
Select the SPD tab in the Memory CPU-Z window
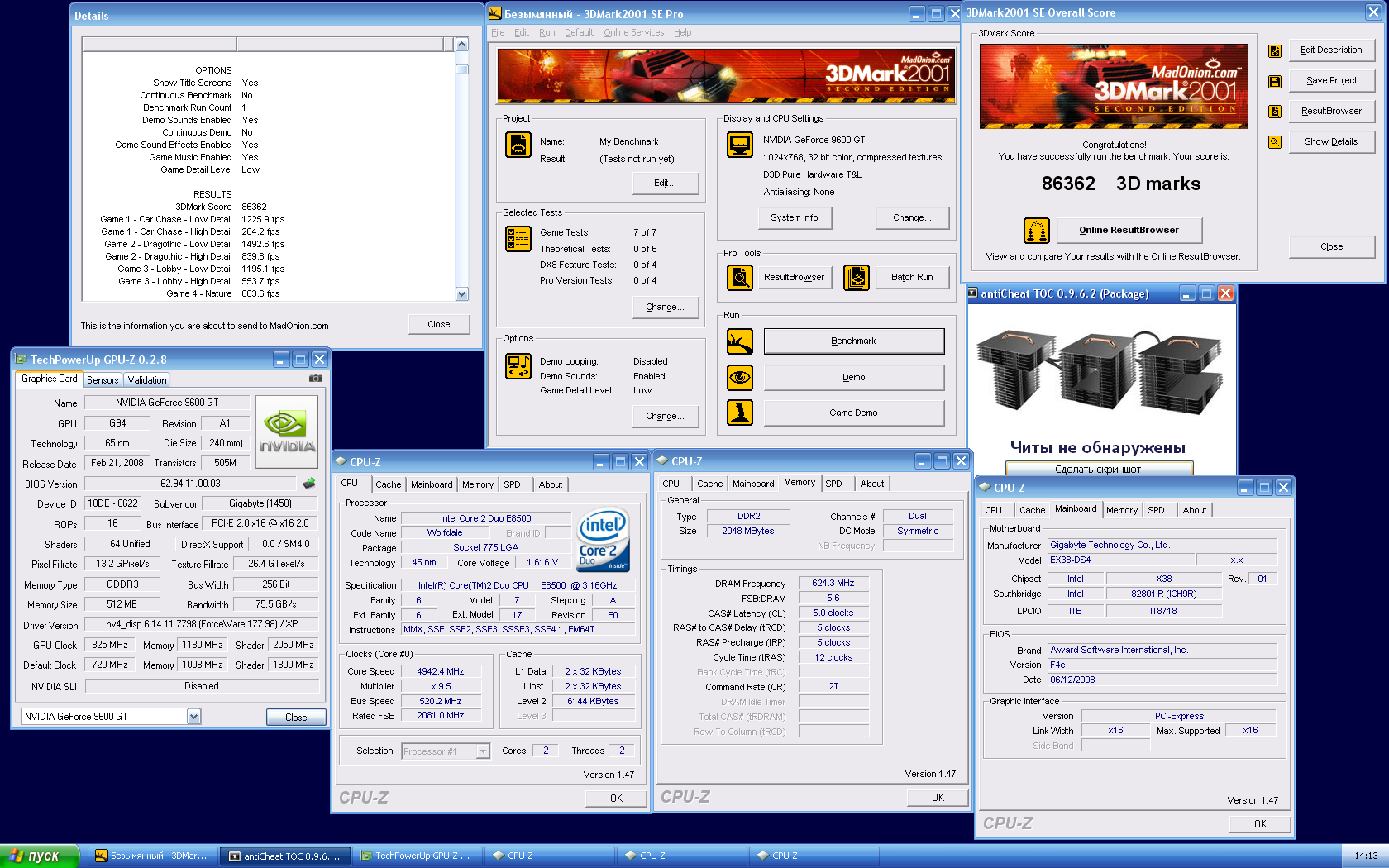tap(833, 484)
